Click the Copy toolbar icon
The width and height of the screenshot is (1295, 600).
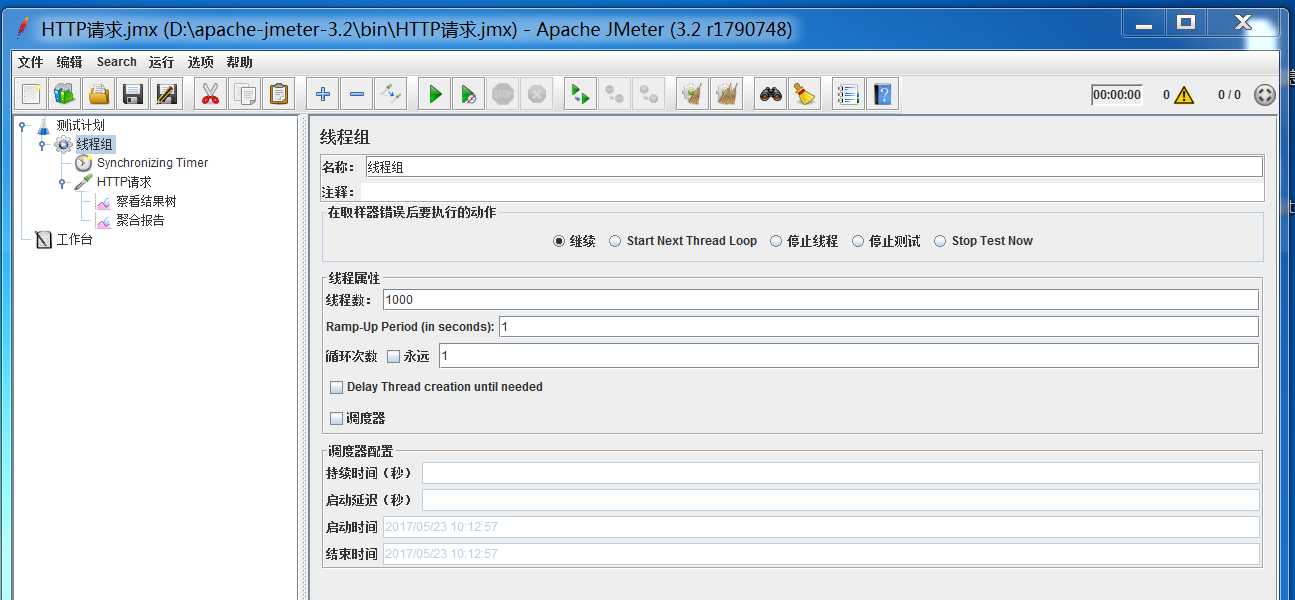tap(244, 95)
